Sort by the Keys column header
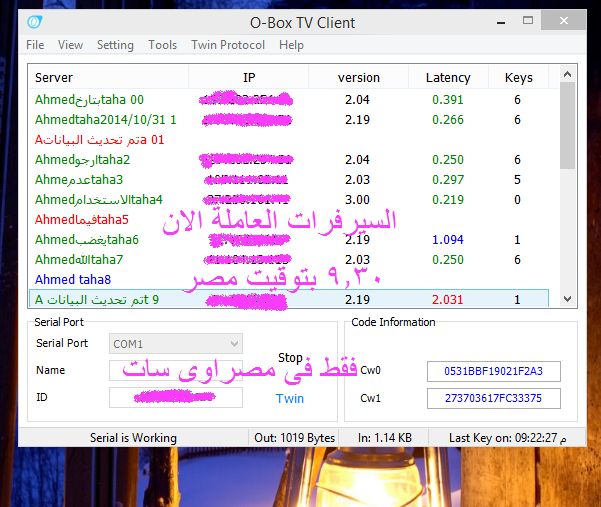601x507 pixels. click(x=519, y=77)
